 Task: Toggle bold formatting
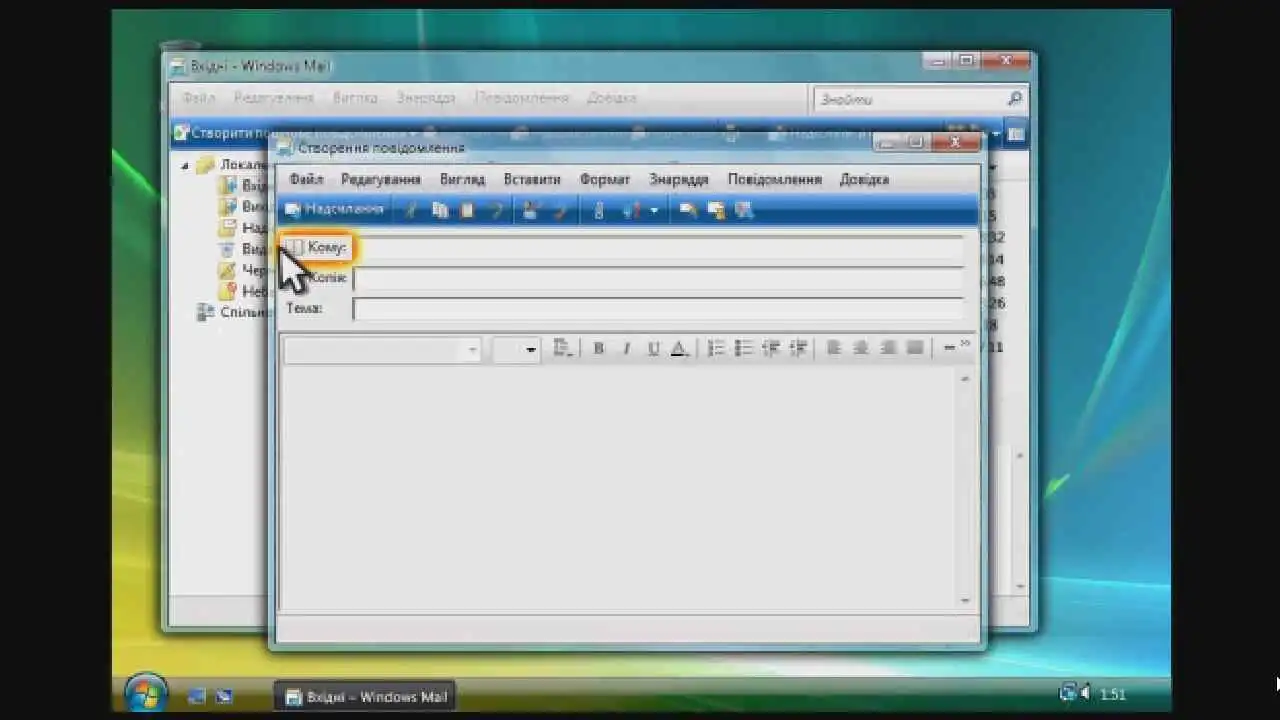click(x=599, y=348)
